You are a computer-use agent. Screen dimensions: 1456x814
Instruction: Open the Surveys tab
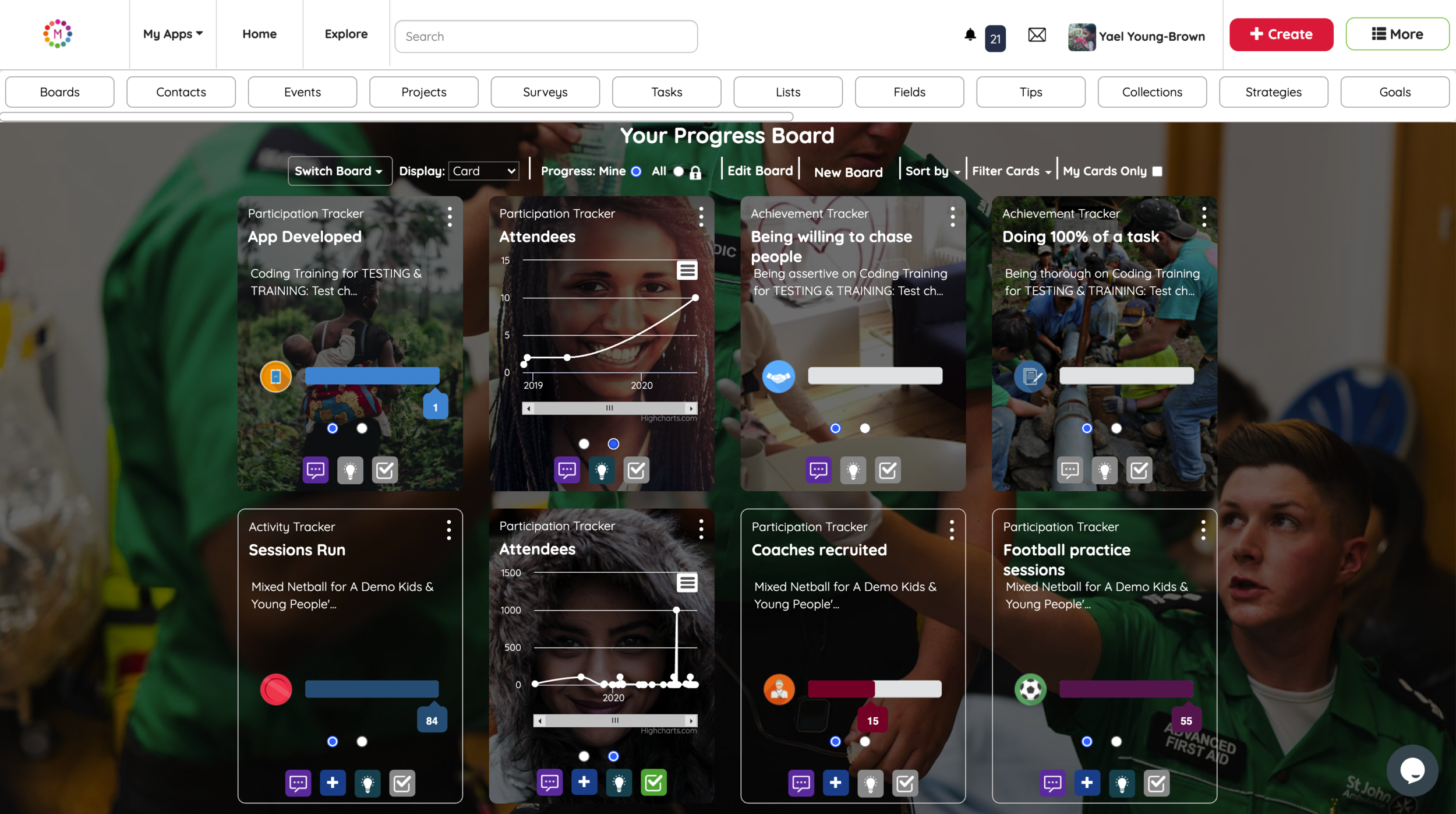(x=545, y=92)
